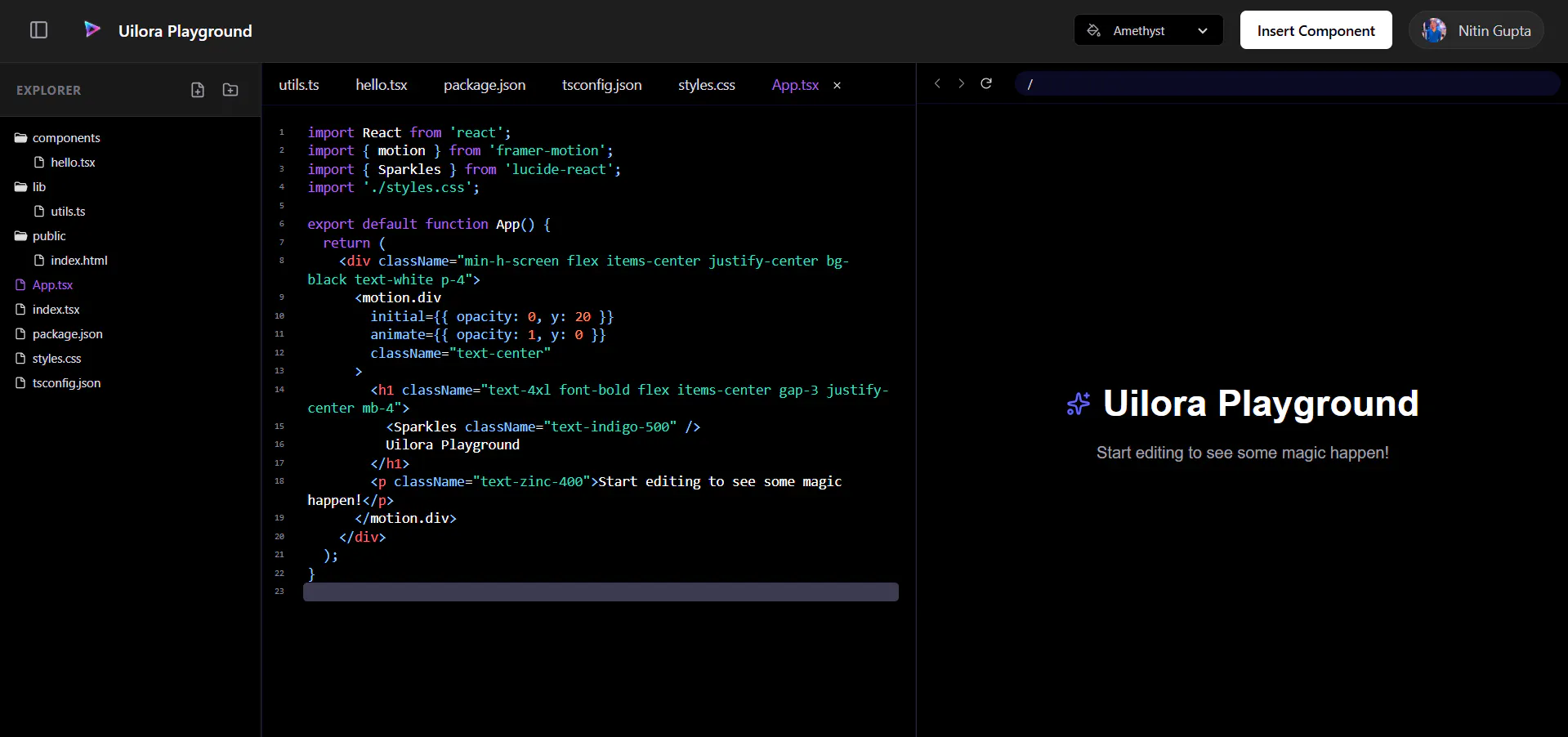Go forward in the preview browser
This screenshot has height=737, width=1568.
(961, 83)
